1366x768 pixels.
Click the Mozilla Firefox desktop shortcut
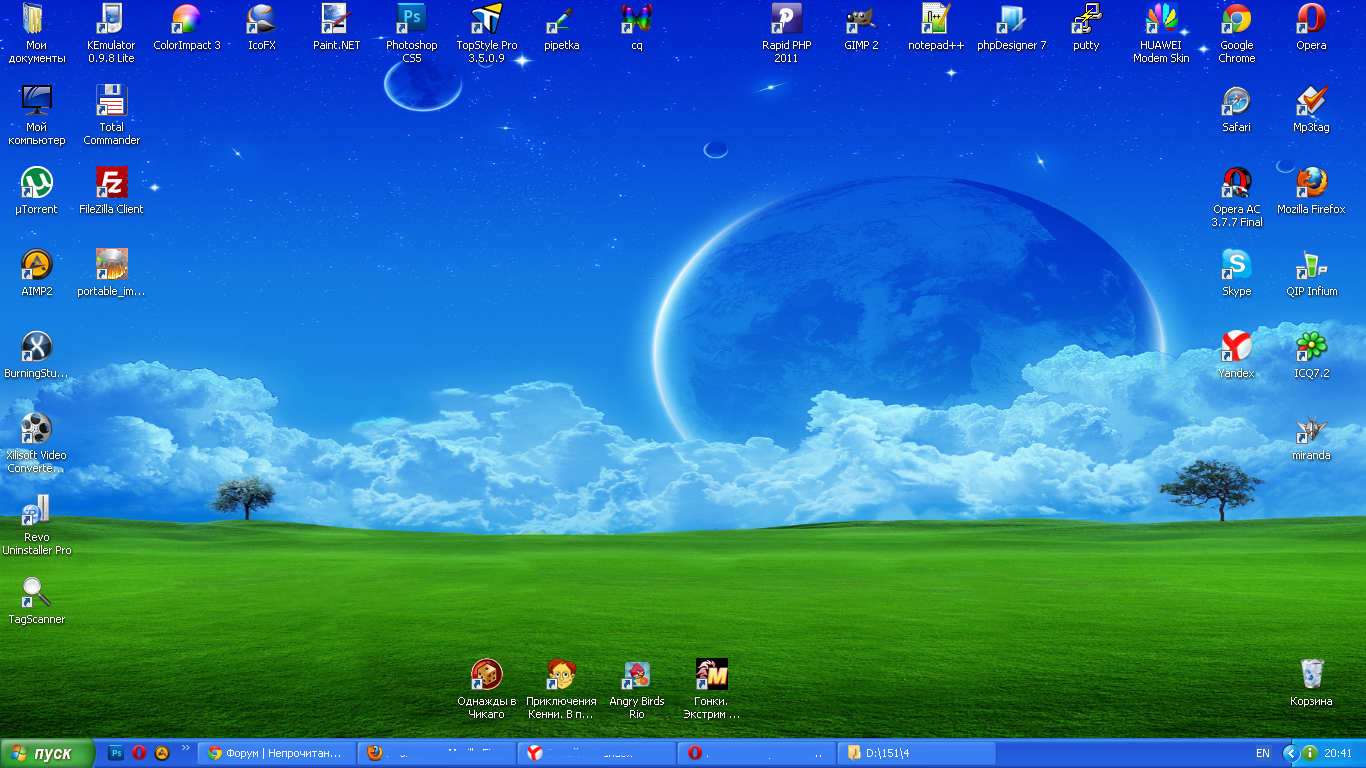click(1311, 183)
